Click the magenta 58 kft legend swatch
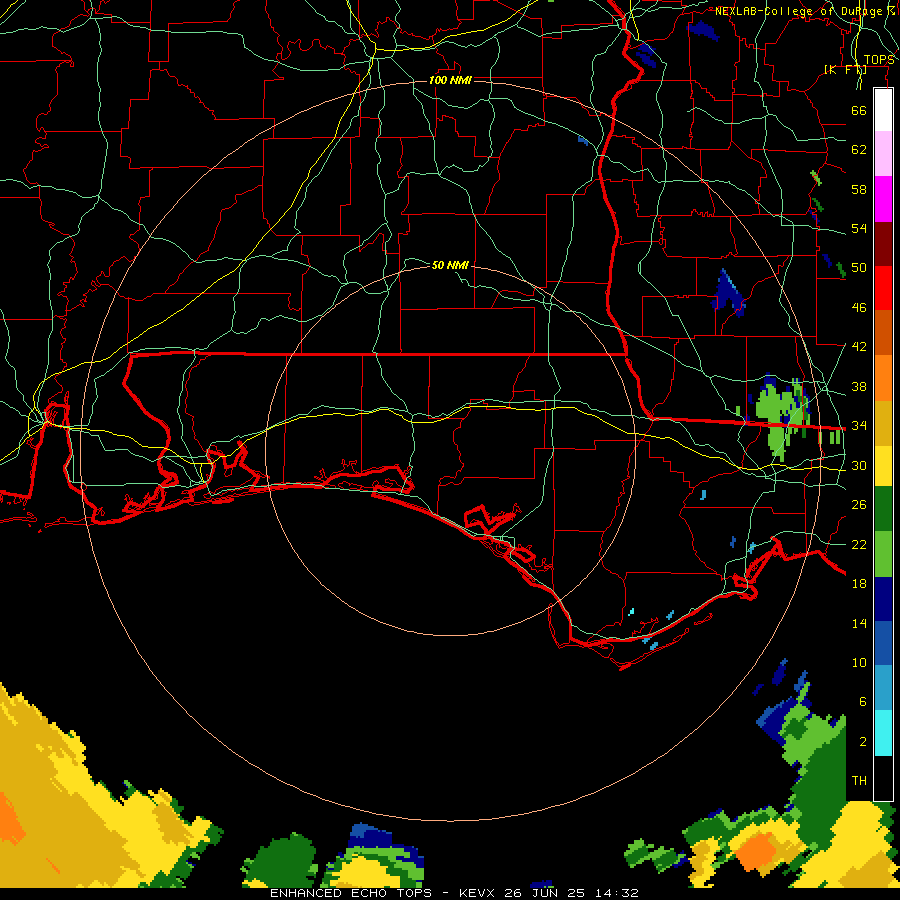The width and height of the screenshot is (900, 900). click(x=883, y=199)
